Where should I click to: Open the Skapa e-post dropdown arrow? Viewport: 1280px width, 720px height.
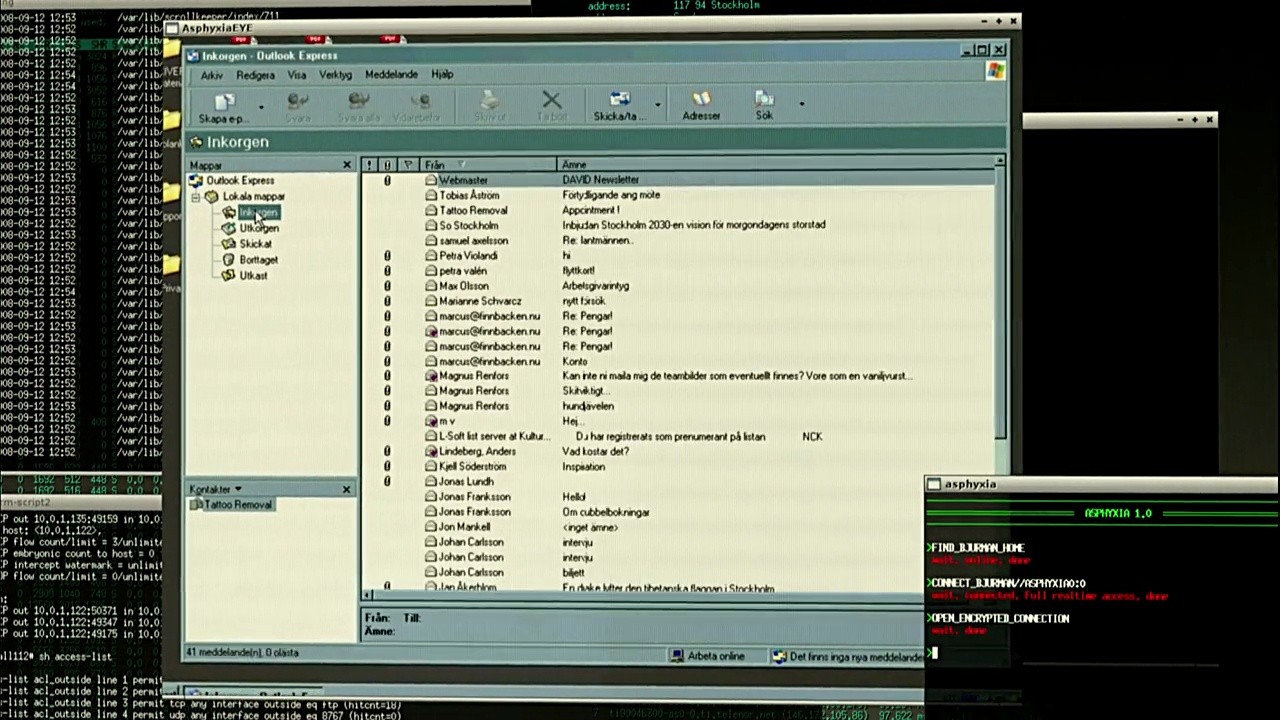tap(261, 105)
